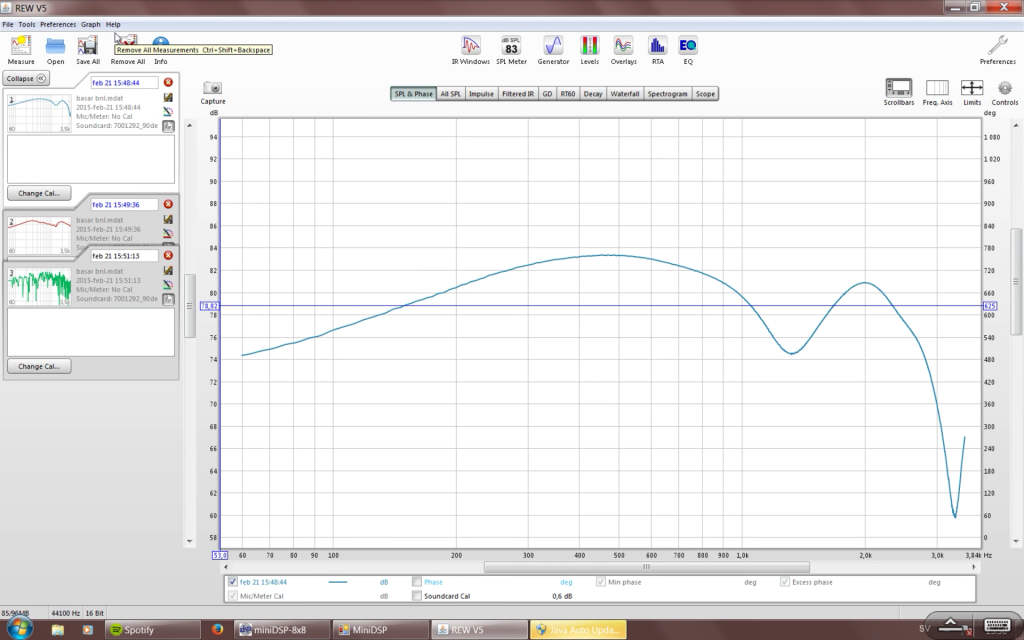Switch to the SPL & Phase graph tab
This screenshot has height=640, width=1024.
[x=413, y=94]
